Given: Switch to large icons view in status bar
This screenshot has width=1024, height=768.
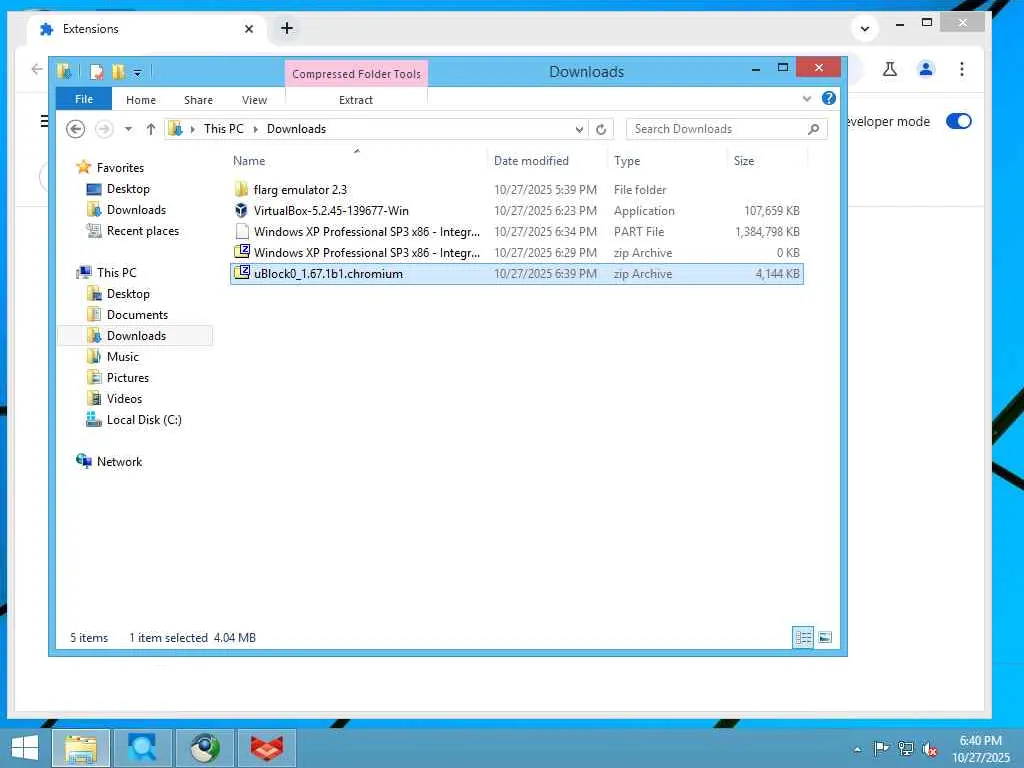Looking at the screenshot, I should [825, 637].
